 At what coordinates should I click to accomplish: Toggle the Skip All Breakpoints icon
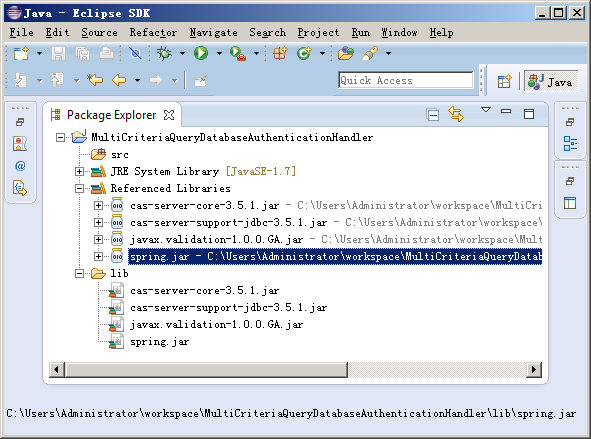pyautogui.click(x=135, y=53)
